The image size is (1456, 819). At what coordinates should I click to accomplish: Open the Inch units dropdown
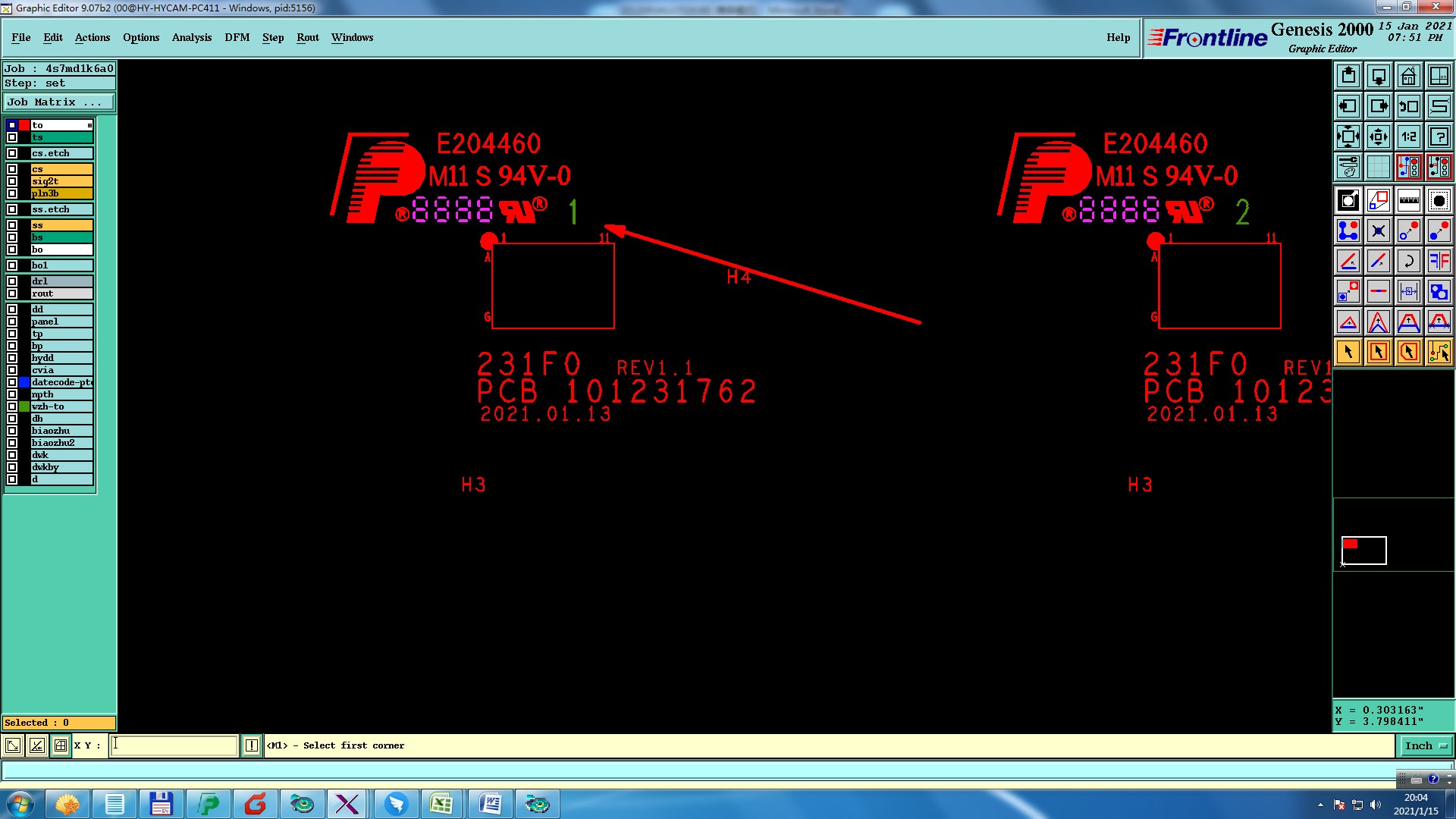tap(1426, 746)
